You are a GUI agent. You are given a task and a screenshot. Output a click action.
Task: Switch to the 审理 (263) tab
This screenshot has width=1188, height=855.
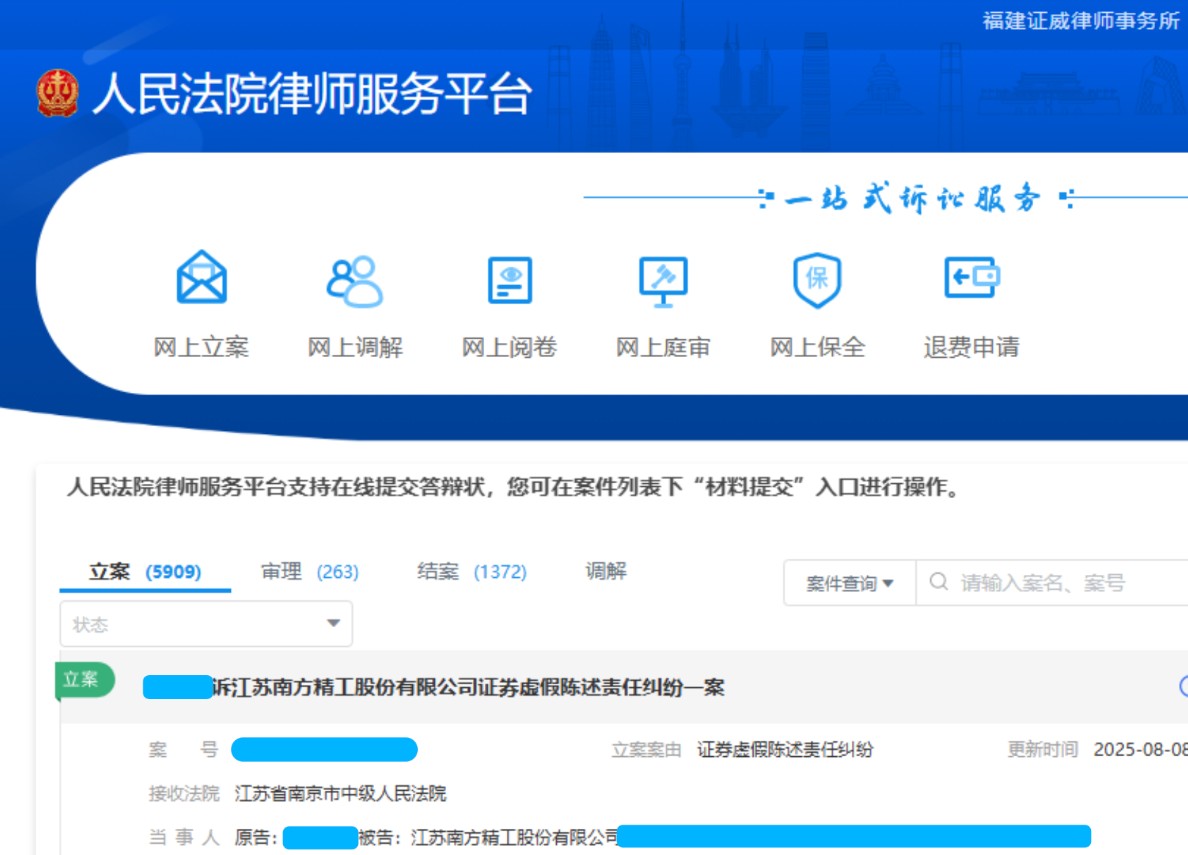[x=310, y=572]
